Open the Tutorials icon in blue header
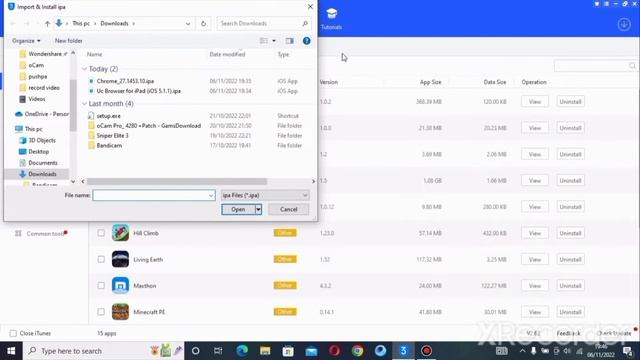This screenshot has width=640, height=360. click(331, 18)
